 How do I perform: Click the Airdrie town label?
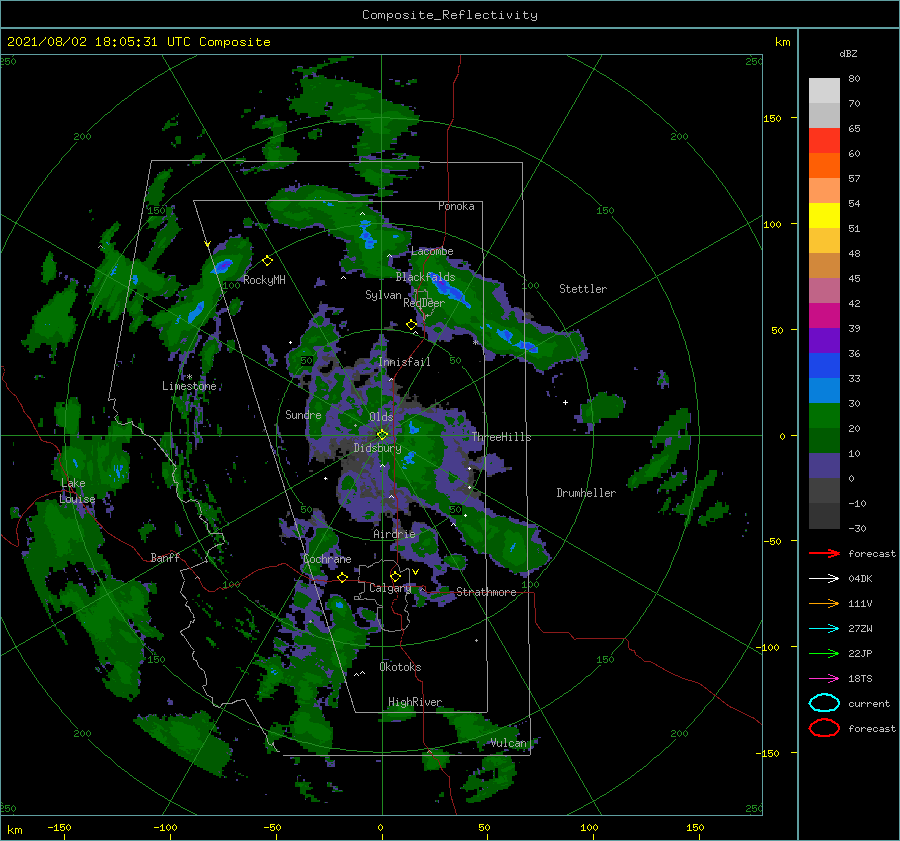394,534
